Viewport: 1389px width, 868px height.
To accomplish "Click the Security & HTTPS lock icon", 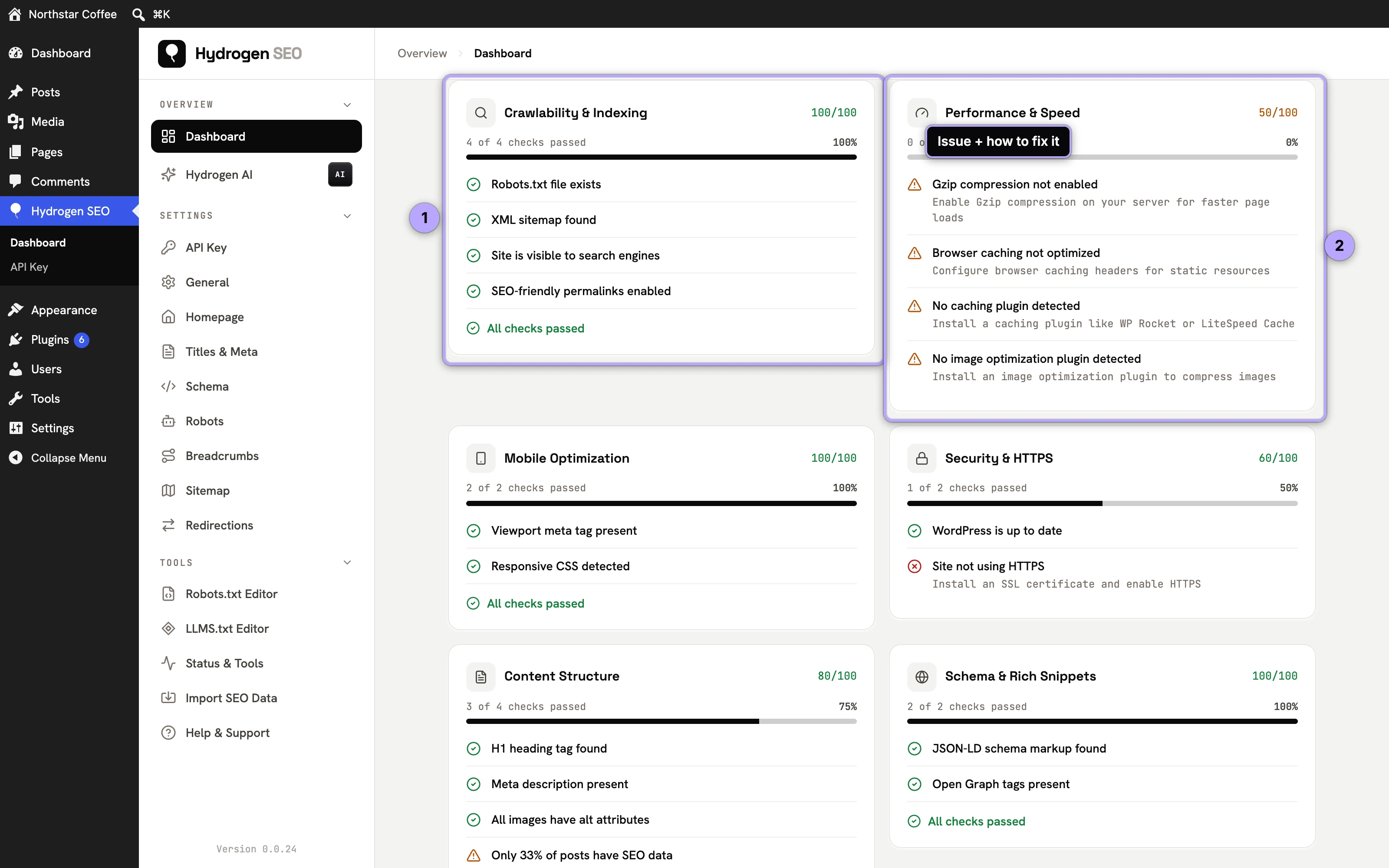I will tap(921, 458).
